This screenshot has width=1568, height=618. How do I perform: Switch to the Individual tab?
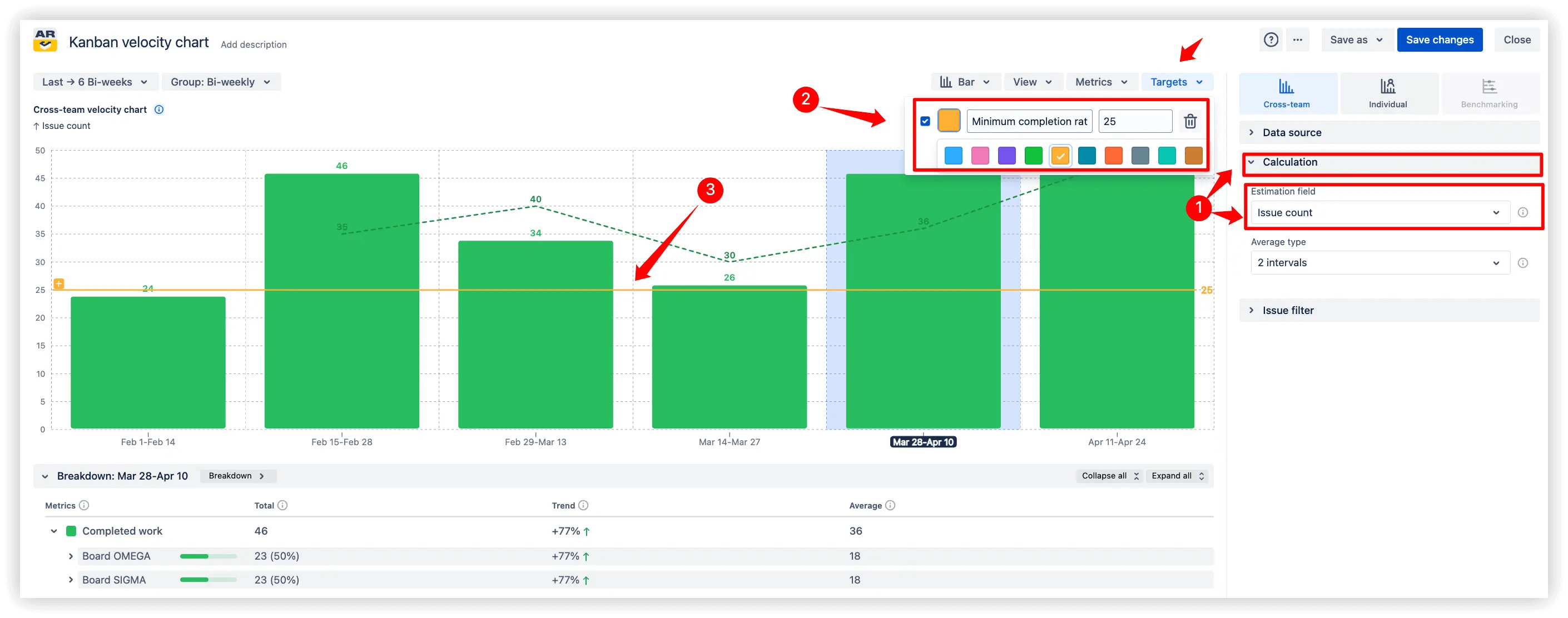tap(1388, 92)
